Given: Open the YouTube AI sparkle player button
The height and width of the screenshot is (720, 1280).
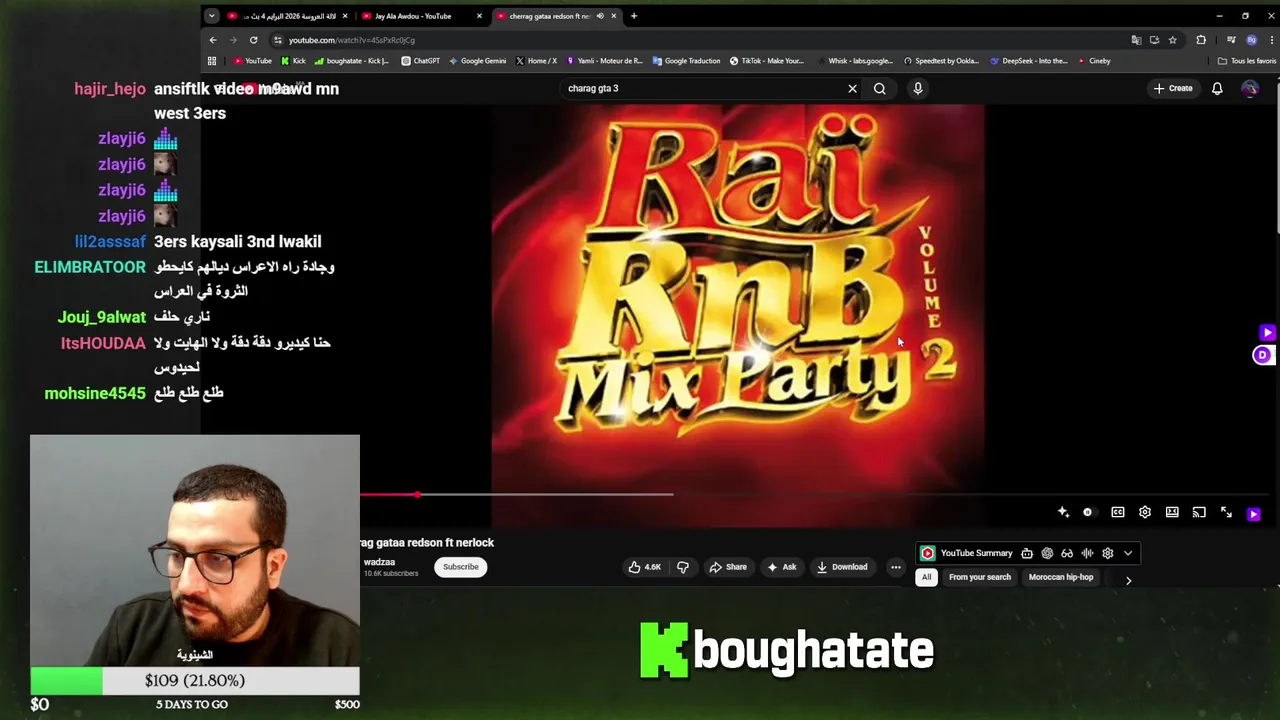Looking at the screenshot, I should [x=1063, y=512].
